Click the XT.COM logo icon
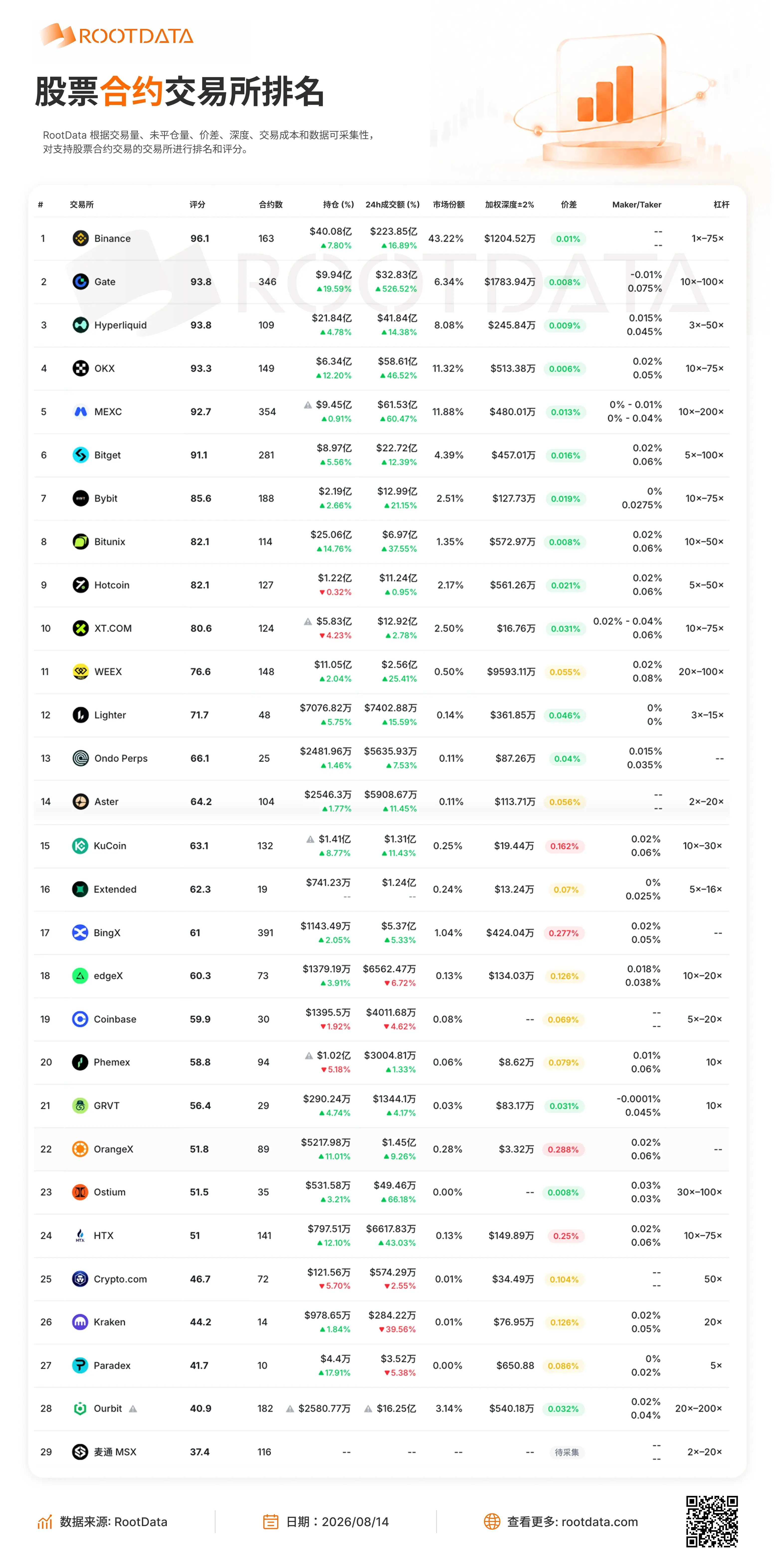The height and width of the screenshot is (1568, 775). (80, 628)
